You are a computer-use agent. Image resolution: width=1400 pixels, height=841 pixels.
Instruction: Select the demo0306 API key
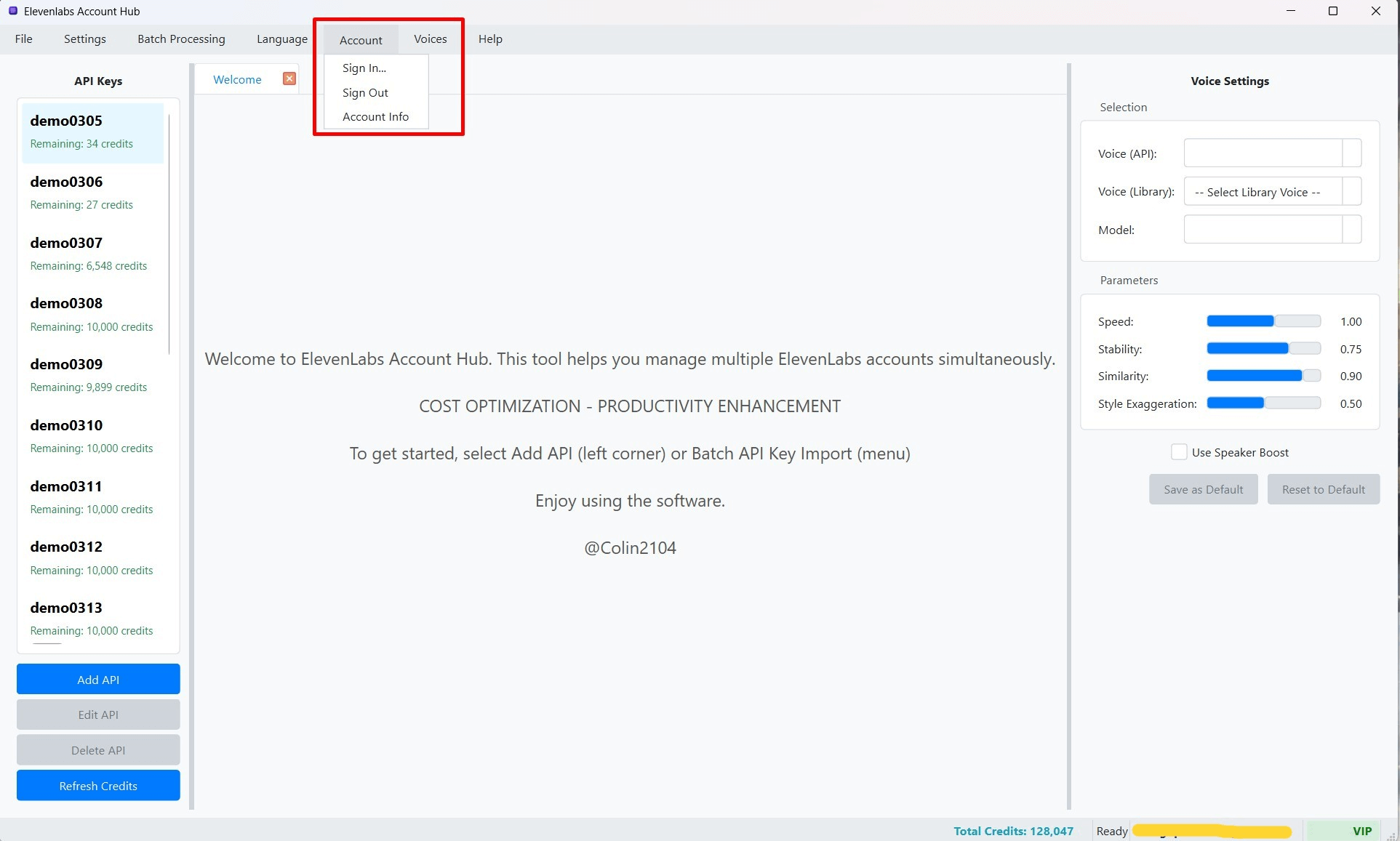(x=92, y=193)
